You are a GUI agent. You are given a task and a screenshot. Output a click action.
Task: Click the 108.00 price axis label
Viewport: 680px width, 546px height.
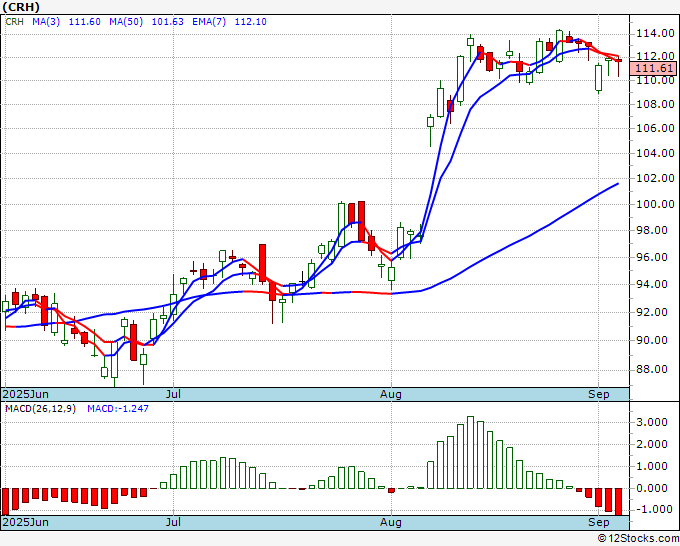(655, 104)
